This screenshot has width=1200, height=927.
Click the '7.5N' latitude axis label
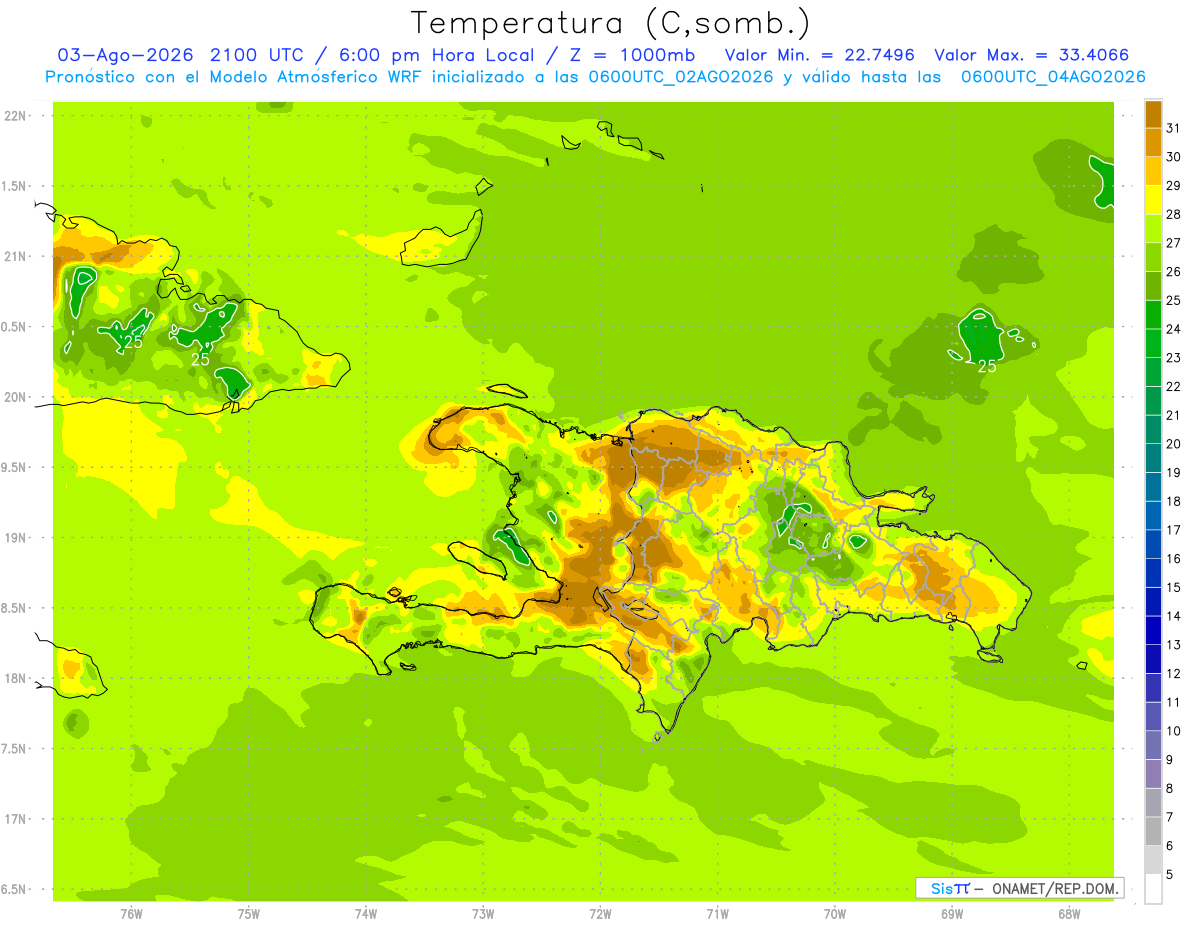[14, 748]
